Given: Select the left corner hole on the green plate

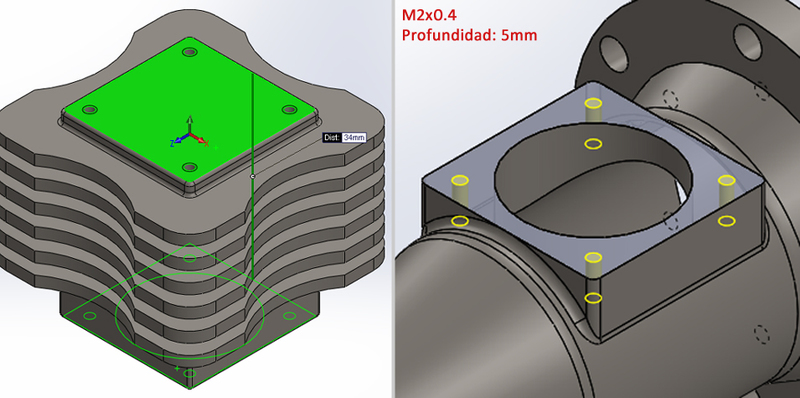Looking at the screenshot, I should 90,110.
